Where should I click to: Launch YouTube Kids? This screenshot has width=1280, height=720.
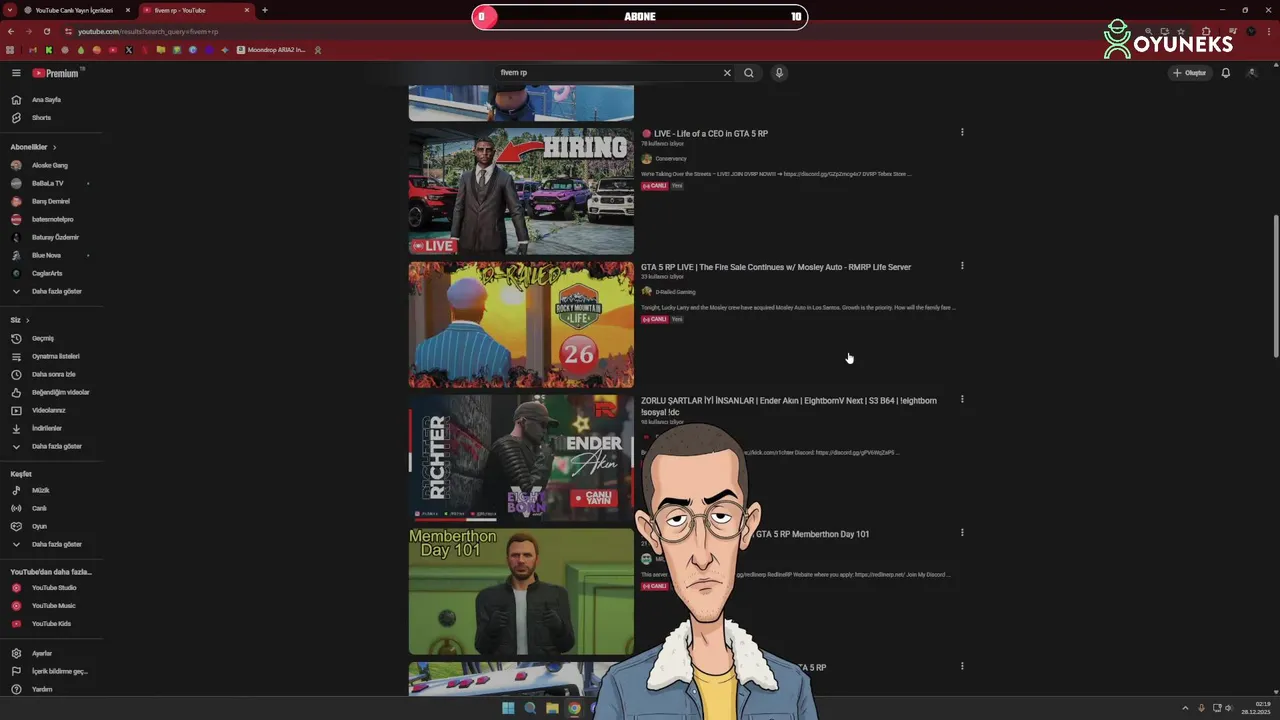coord(51,624)
